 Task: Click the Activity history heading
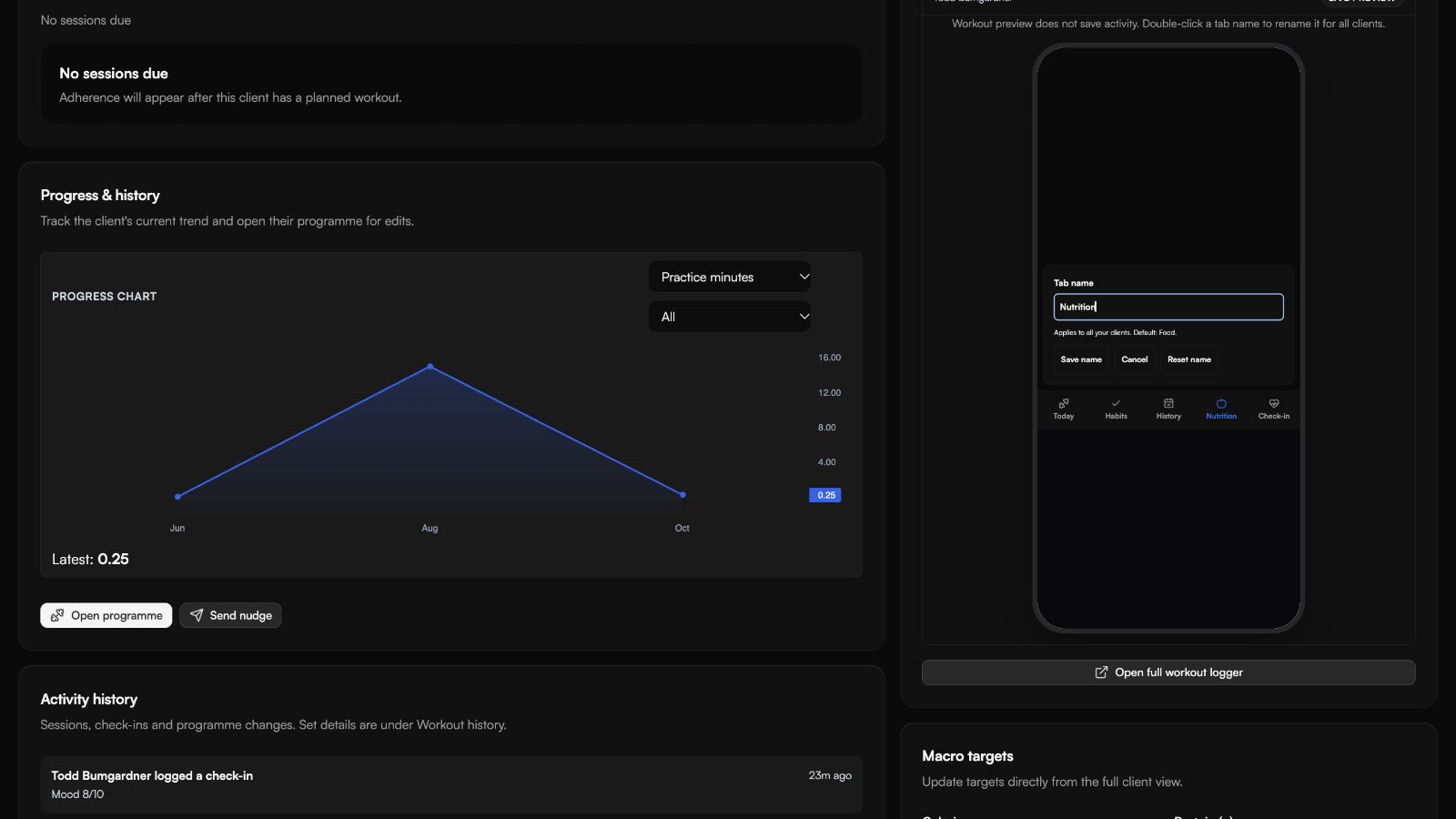(x=89, y=699)
